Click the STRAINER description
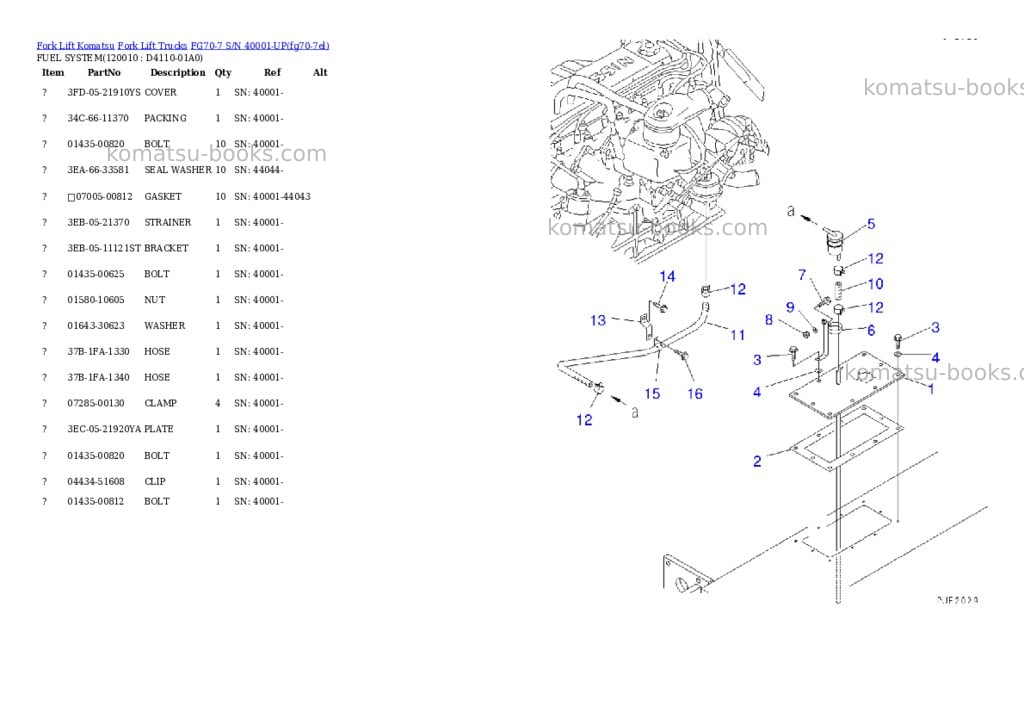This screenshot has width=1024, height=725. pyautogui.click(x=168, y=222)
